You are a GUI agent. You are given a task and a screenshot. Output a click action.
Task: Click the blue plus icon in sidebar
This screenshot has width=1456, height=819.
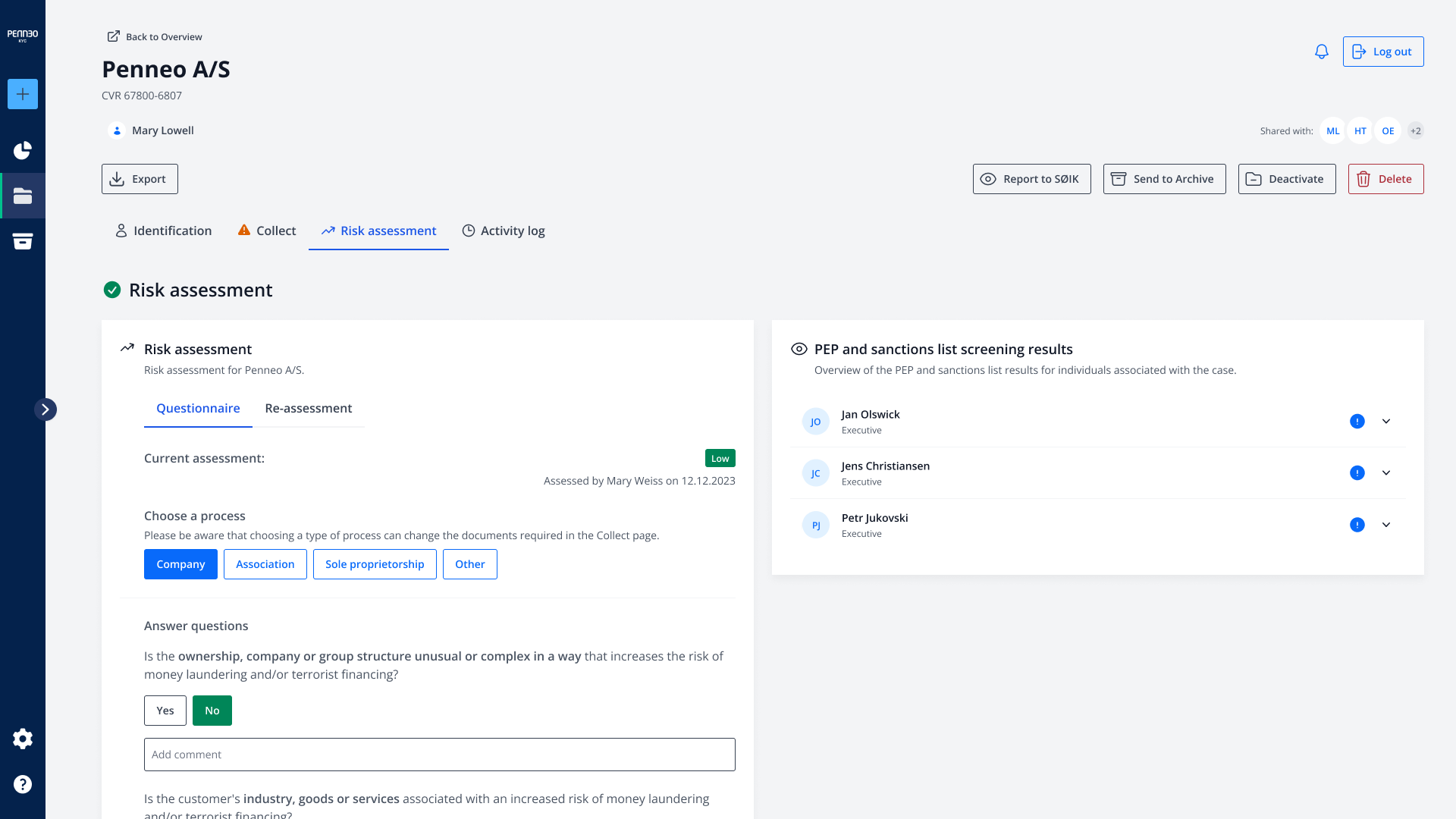(x=23, y=94)
